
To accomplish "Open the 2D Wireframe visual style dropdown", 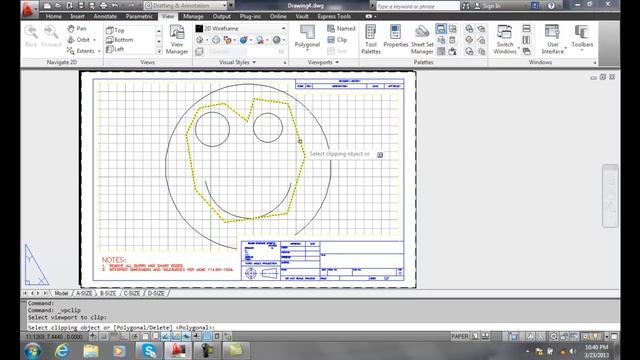I will [x=240, y=29].
